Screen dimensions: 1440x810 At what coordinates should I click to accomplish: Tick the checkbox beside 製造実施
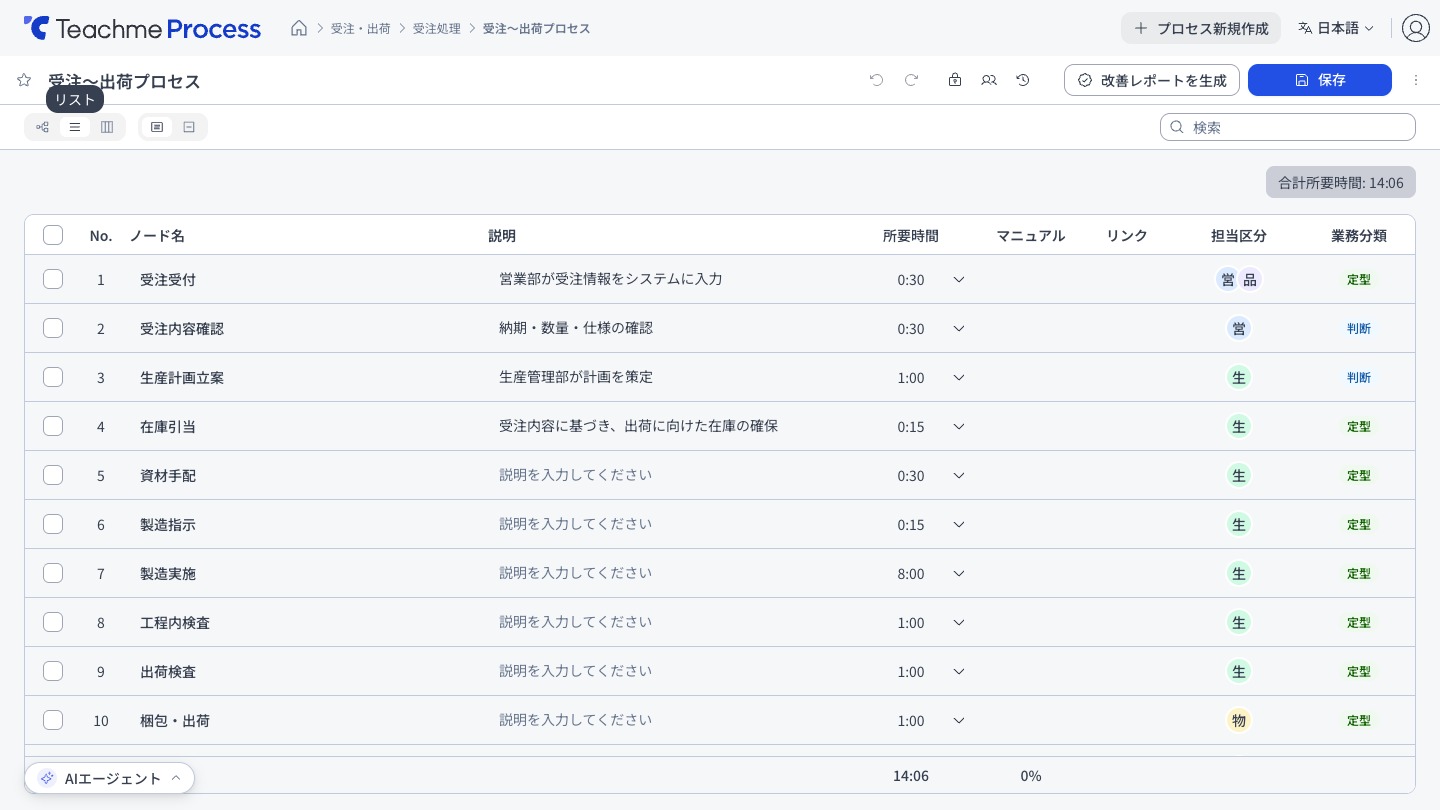click(x=53, y=573)
